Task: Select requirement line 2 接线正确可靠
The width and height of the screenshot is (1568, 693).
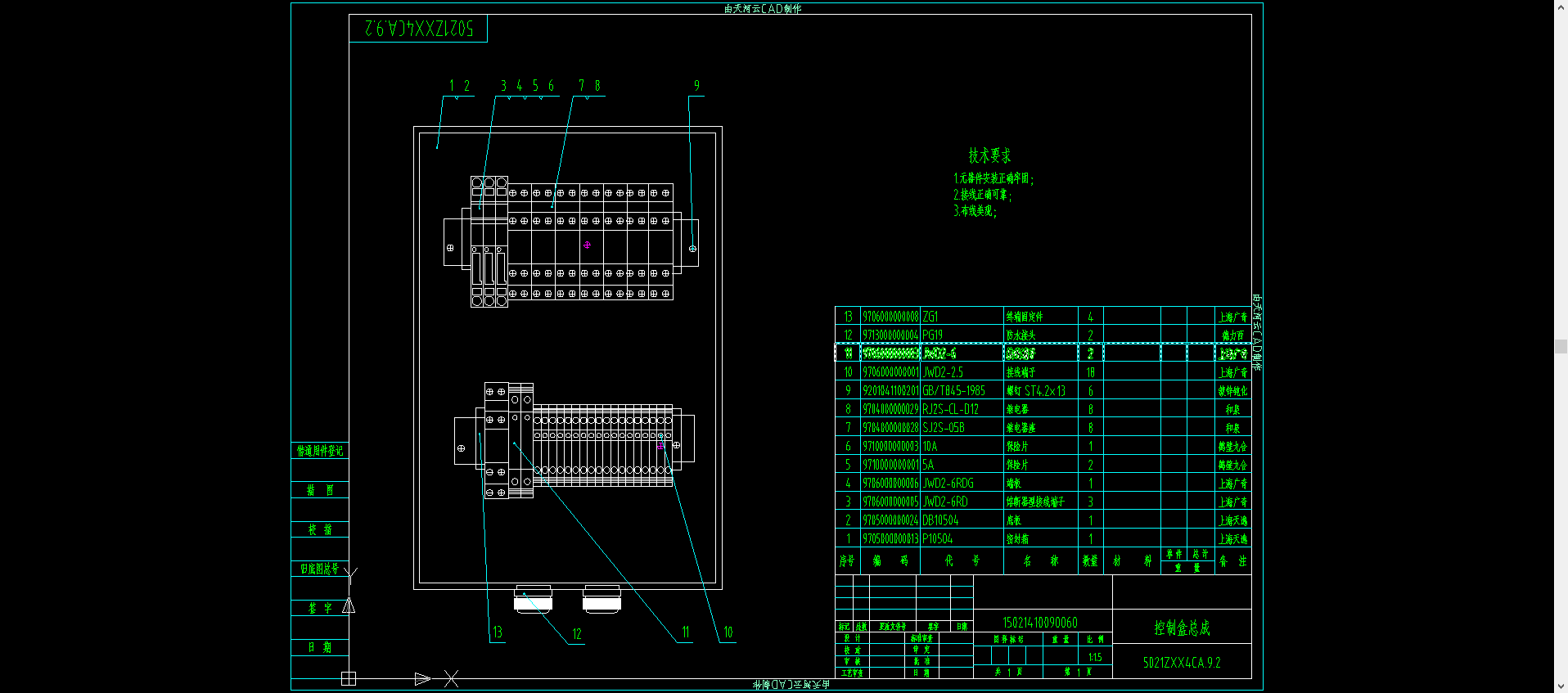Action: 982,195
